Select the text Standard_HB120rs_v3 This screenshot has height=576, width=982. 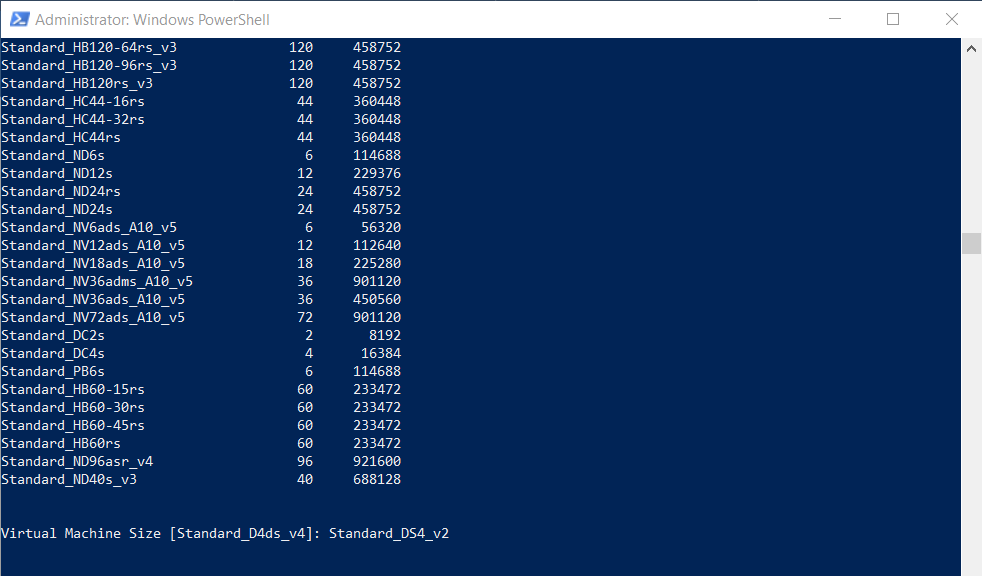(77, 84)
